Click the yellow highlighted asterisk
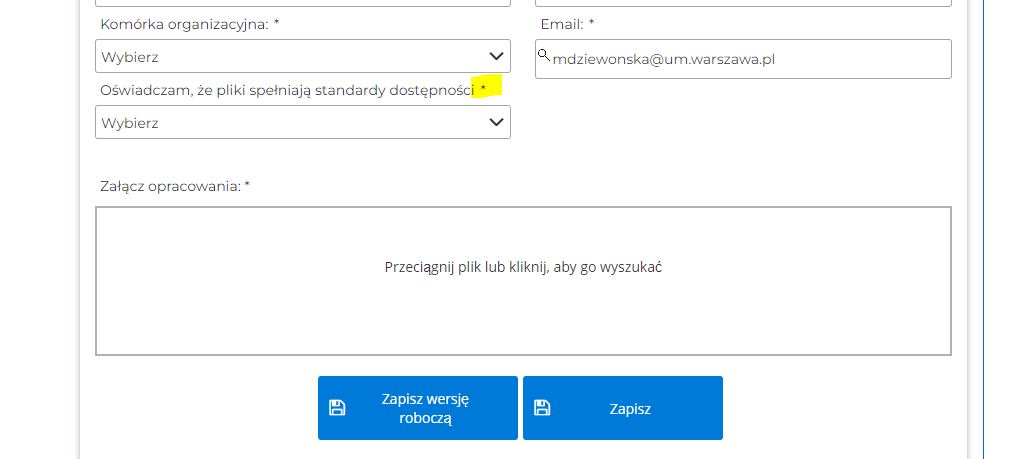The image size is (1029, 459). [485, 89]
